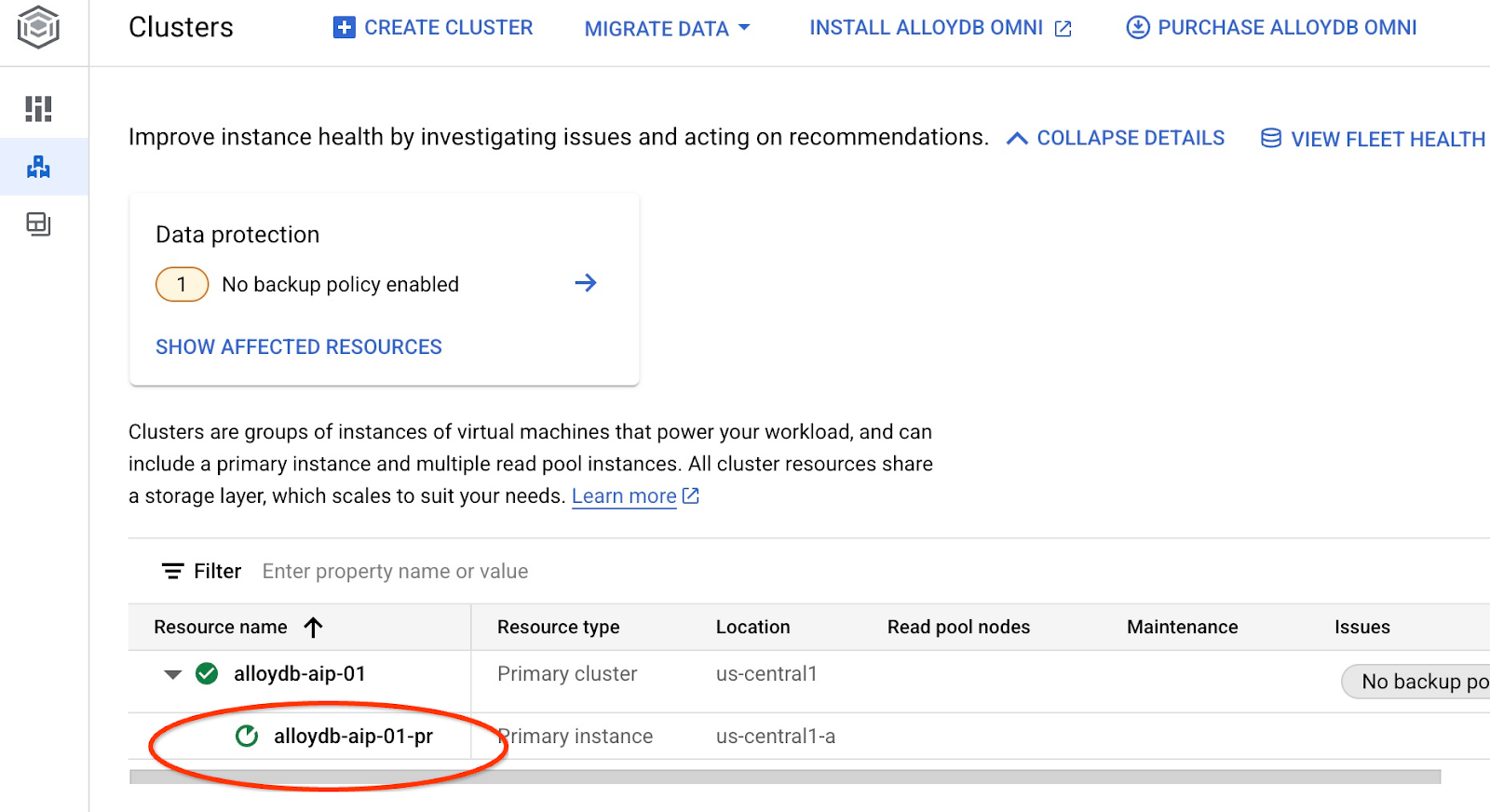Click the Create Cluster button
Screen dimensions: 1490x812
pyautogui.click(x=433, y=28)
